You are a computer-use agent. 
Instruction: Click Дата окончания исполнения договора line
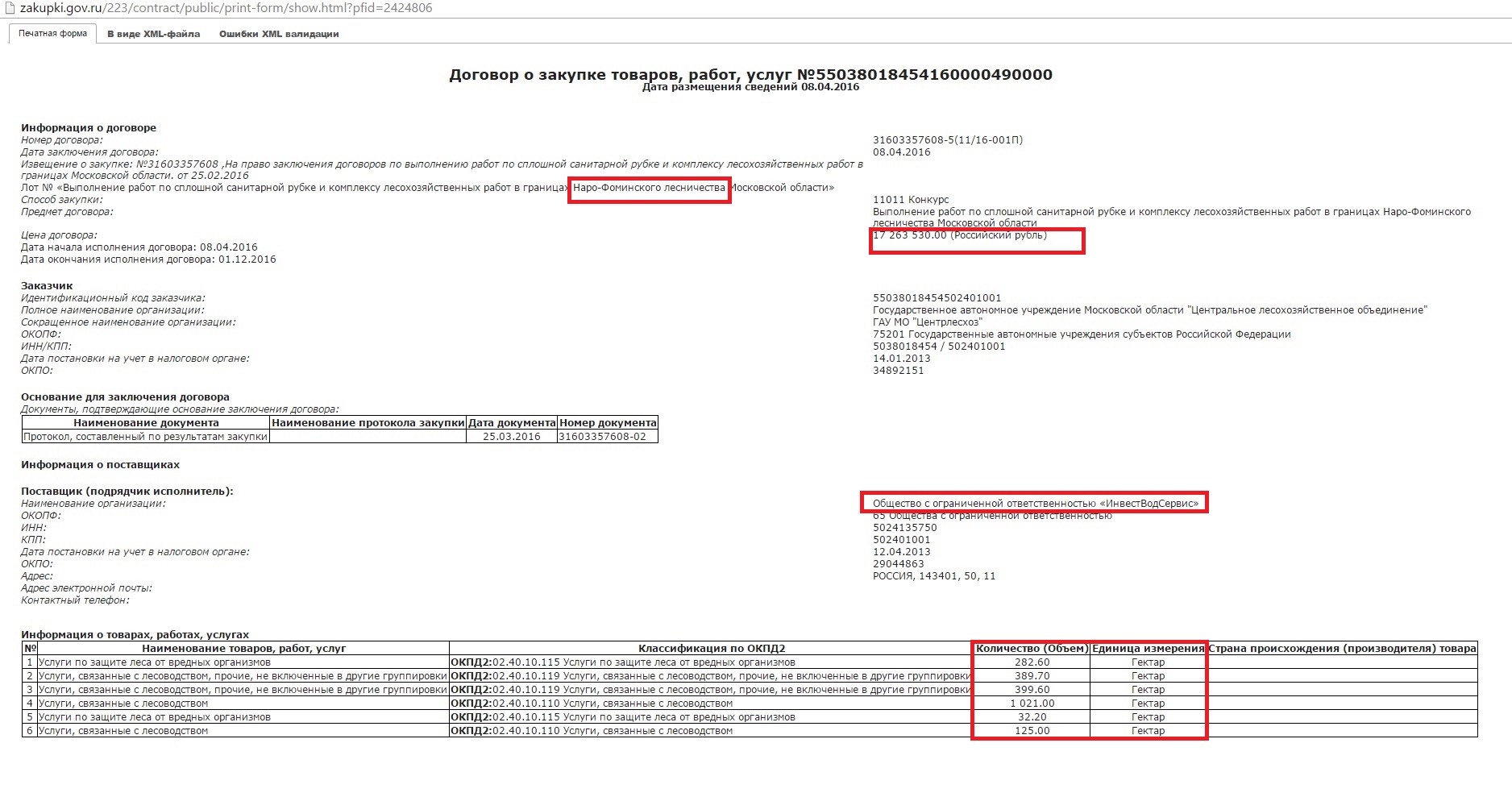pos(148,259)
